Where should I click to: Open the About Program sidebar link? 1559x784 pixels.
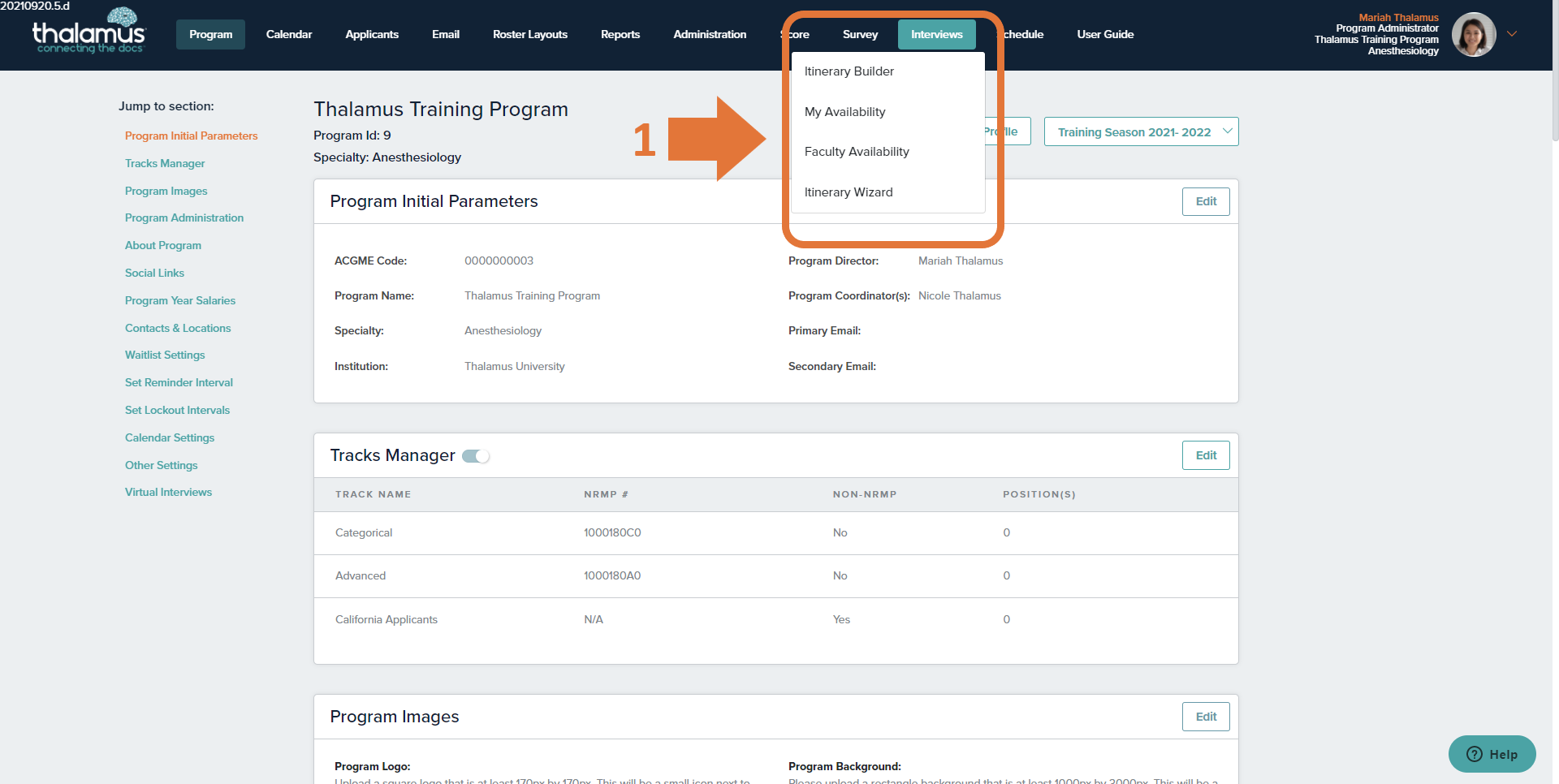[x=163, y=246]
